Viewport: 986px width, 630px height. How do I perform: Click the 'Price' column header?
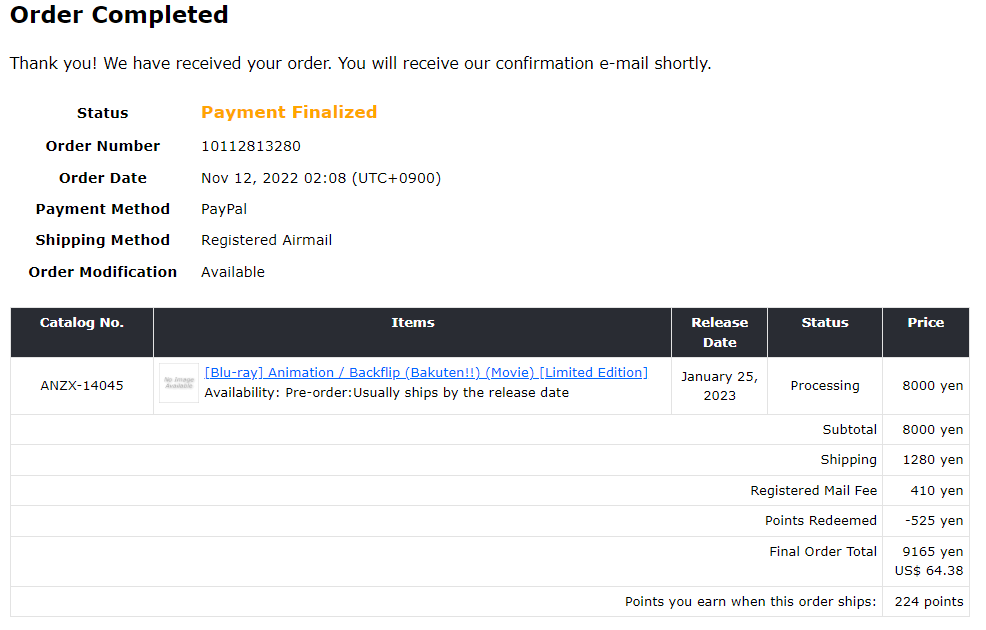click(x=925, y=323)
